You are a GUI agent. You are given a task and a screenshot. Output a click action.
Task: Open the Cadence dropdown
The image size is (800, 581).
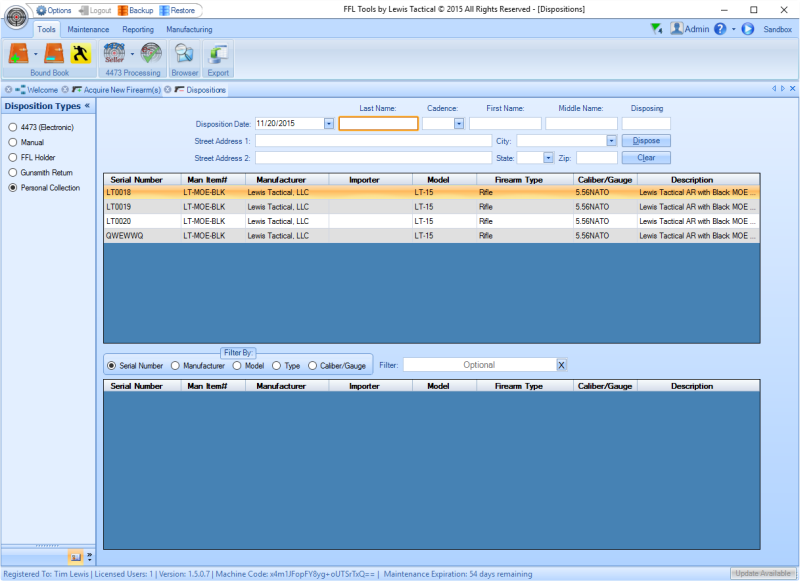coord(459,123)
